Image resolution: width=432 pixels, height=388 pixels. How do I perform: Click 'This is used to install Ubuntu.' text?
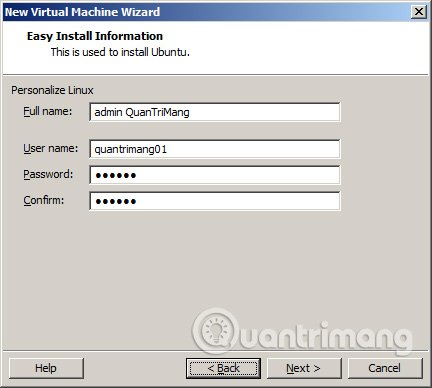pos(120,52)
